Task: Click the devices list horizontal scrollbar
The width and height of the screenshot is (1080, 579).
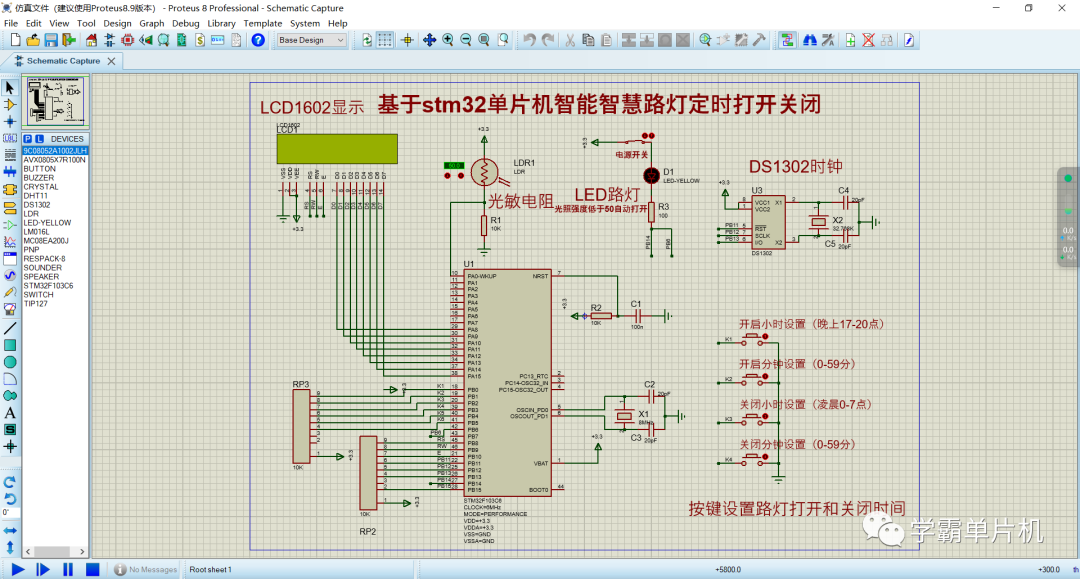Action: 55,551
